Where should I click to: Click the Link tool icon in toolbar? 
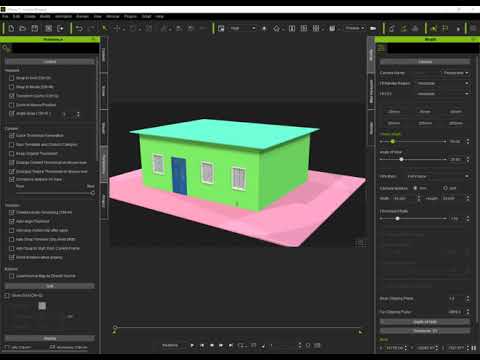pos(164,29)
